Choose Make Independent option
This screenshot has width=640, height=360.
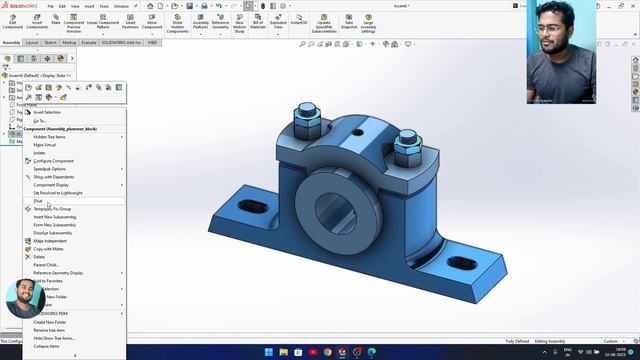pos(74,241)
